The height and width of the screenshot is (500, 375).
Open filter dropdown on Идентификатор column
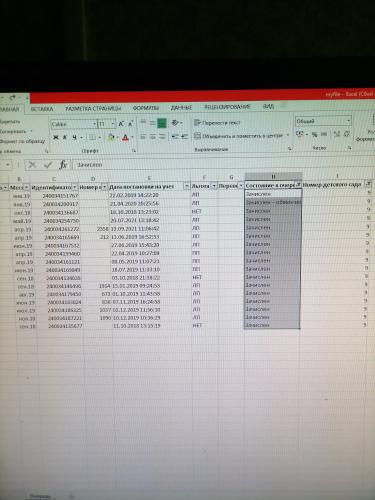(x=75, y=187)
